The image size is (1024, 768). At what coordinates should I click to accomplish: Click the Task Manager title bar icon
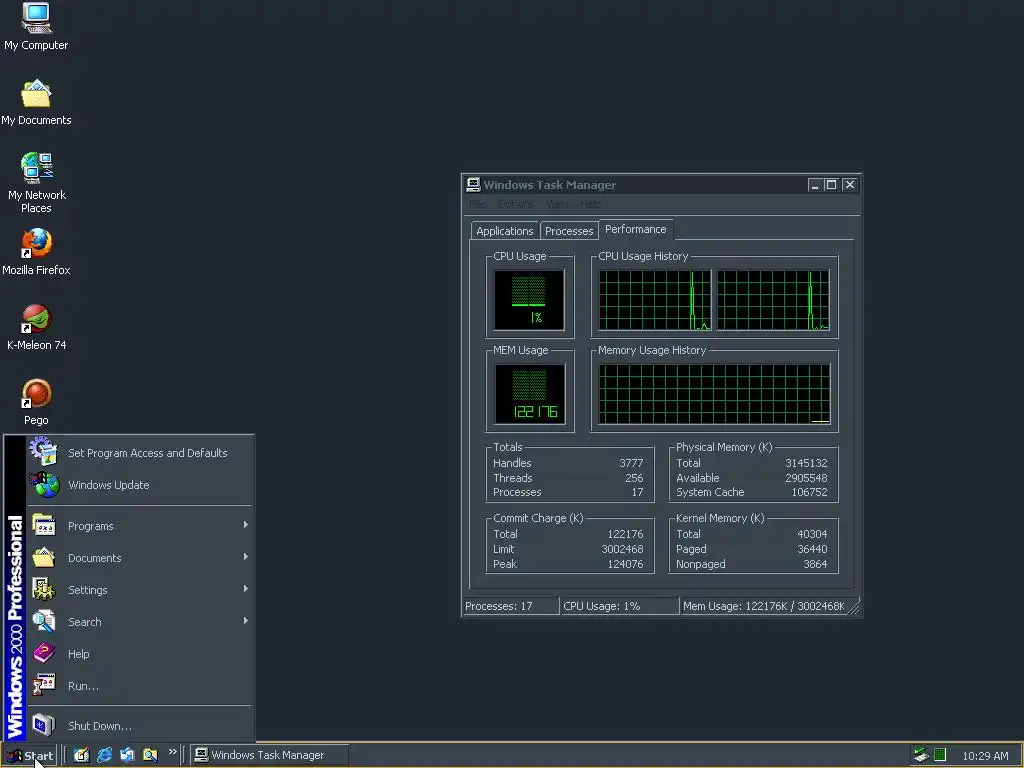(x=473, y=185)
